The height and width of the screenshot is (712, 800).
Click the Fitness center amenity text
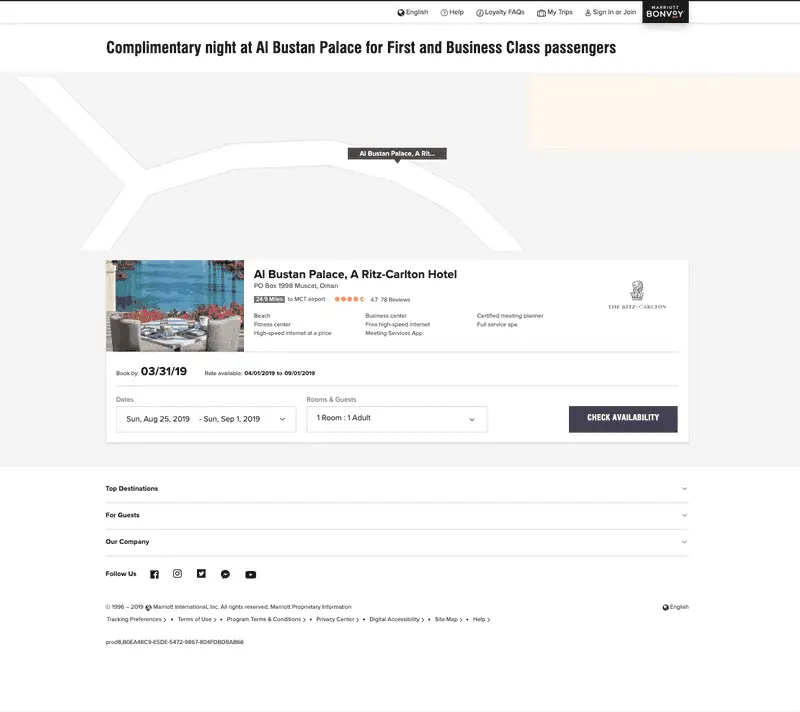pyautogui.click(x=272, y=324)
